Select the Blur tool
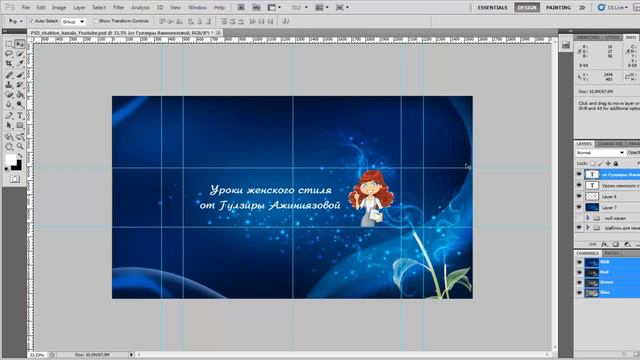The height and width of the screenshot is (360, 640). tap(9, 104)
